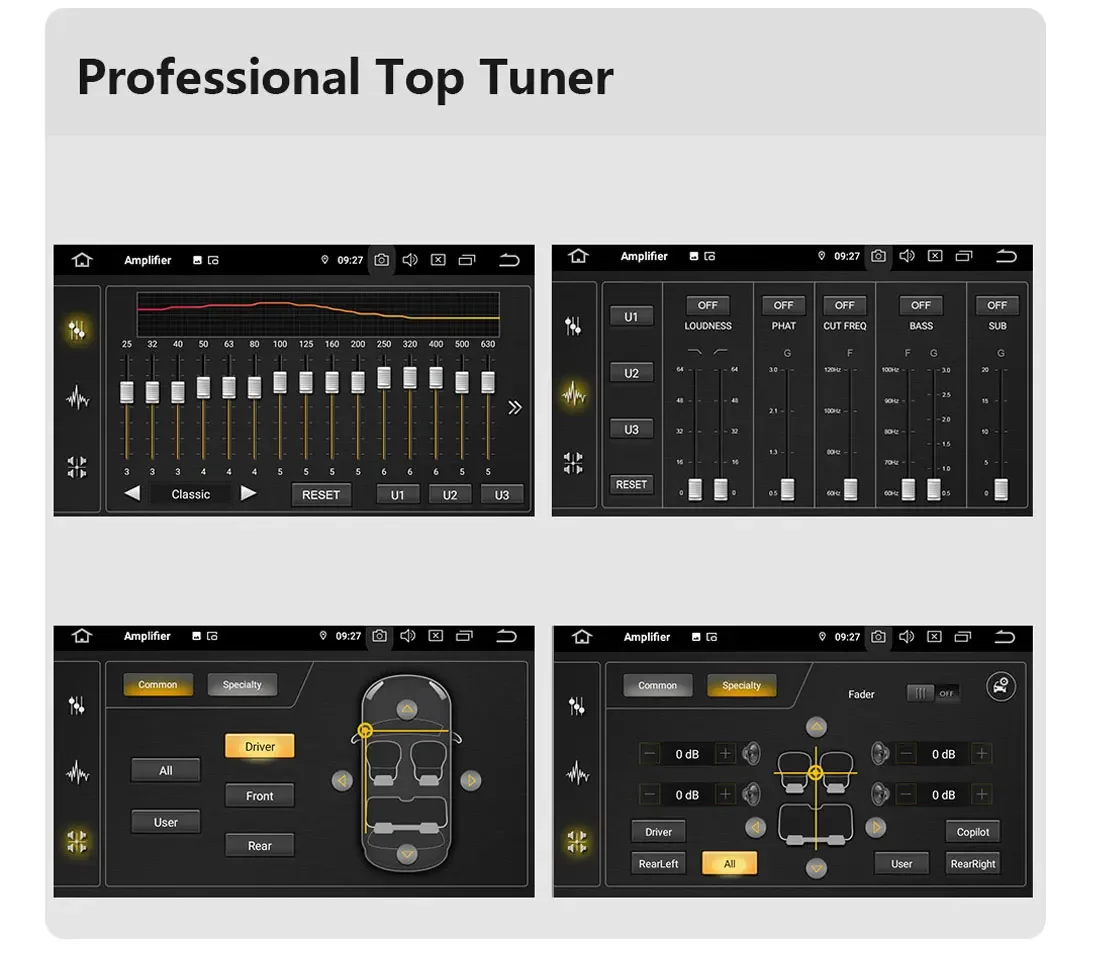1112x961 pixels.
Task: Select U3 preset in Classic equalizer panel
Action: click(x=501, y=495)
